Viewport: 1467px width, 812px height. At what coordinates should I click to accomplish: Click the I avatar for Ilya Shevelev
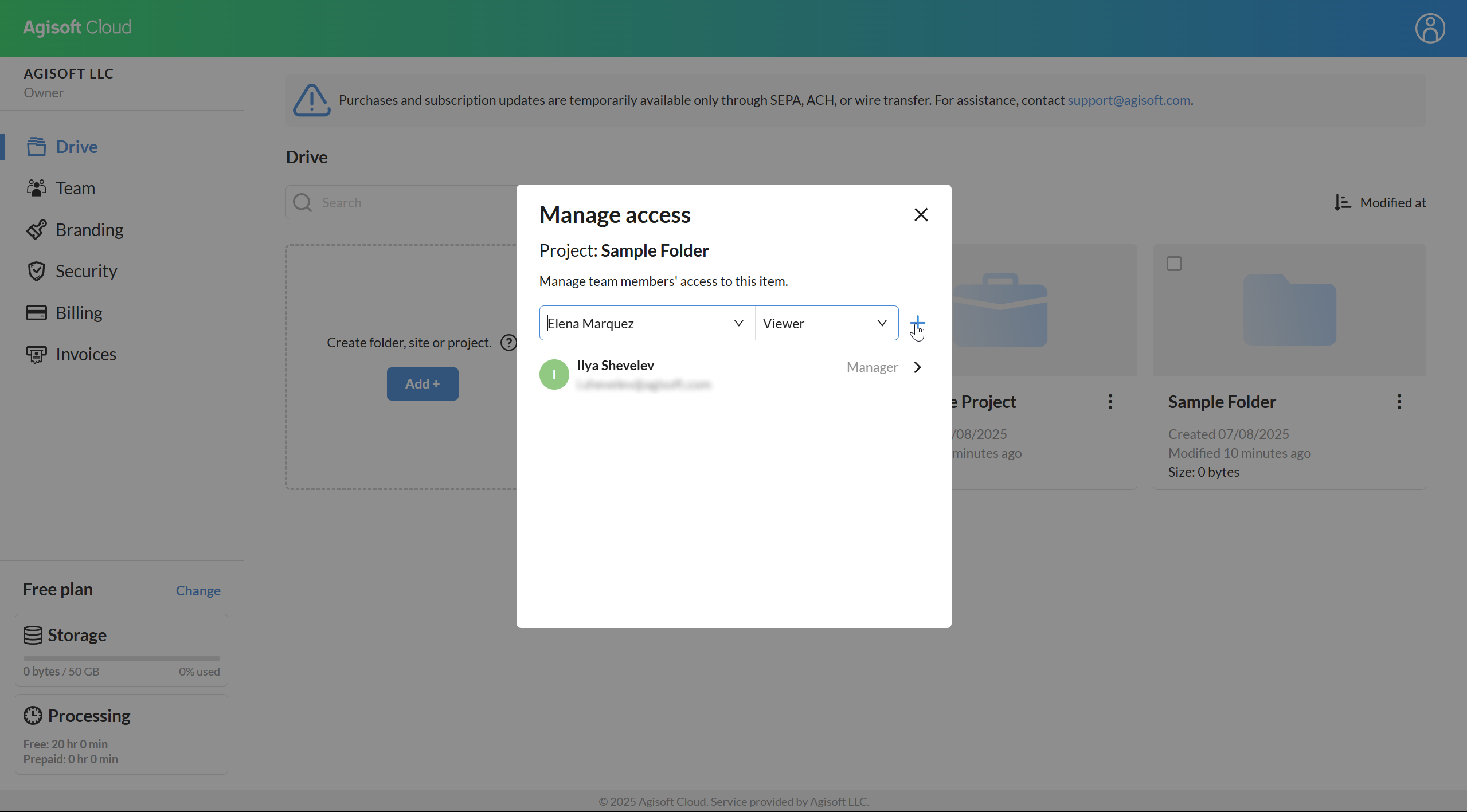[x=554, y=374]
